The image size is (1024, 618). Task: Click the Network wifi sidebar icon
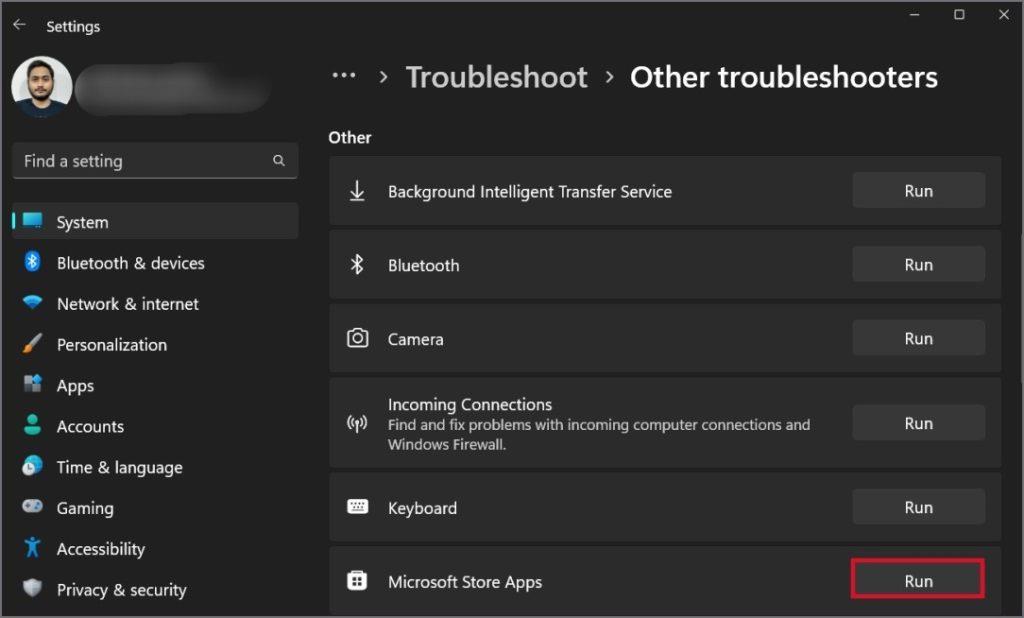pos(32,302)
